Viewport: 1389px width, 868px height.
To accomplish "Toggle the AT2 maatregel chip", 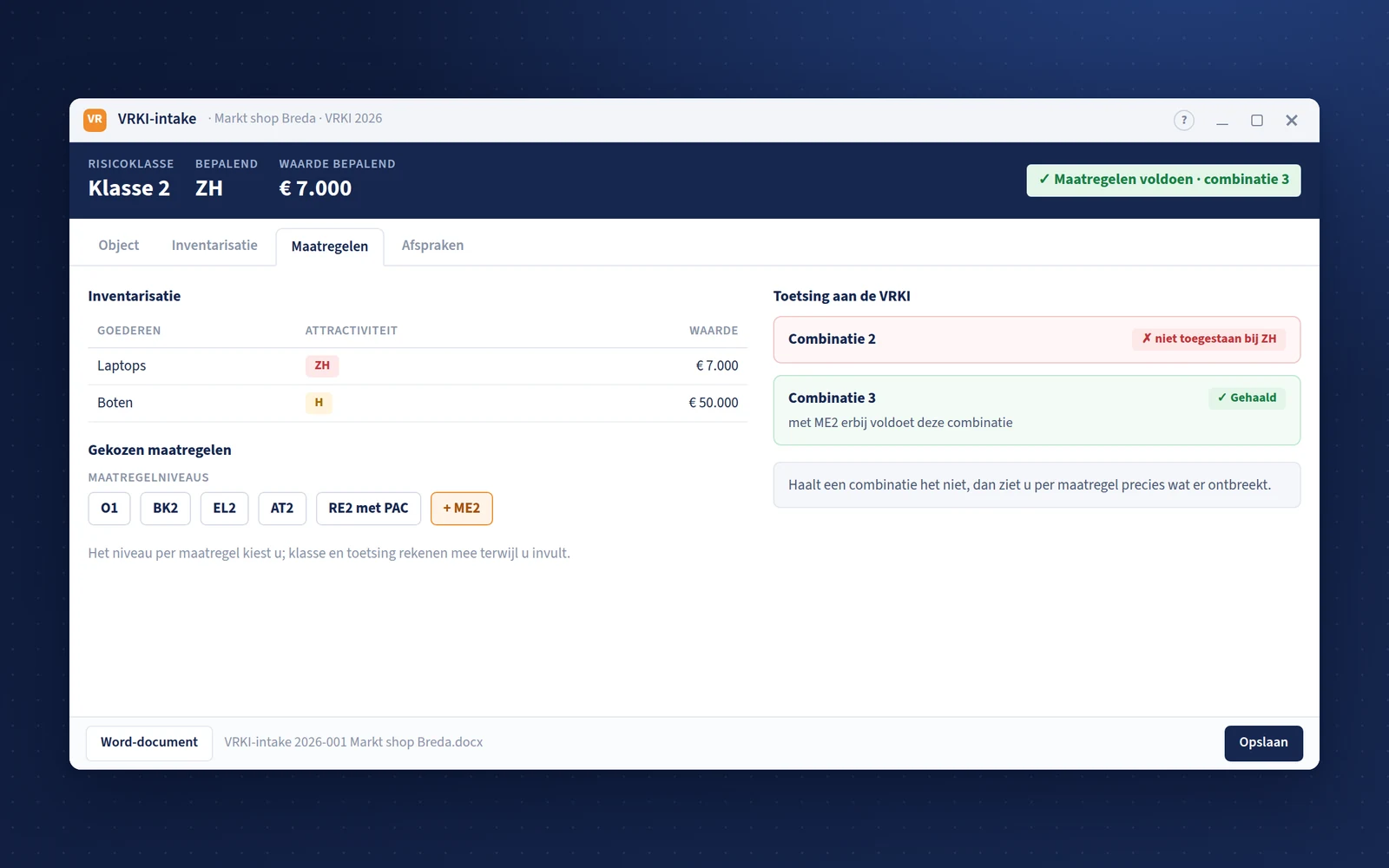I will coord(282,509).
